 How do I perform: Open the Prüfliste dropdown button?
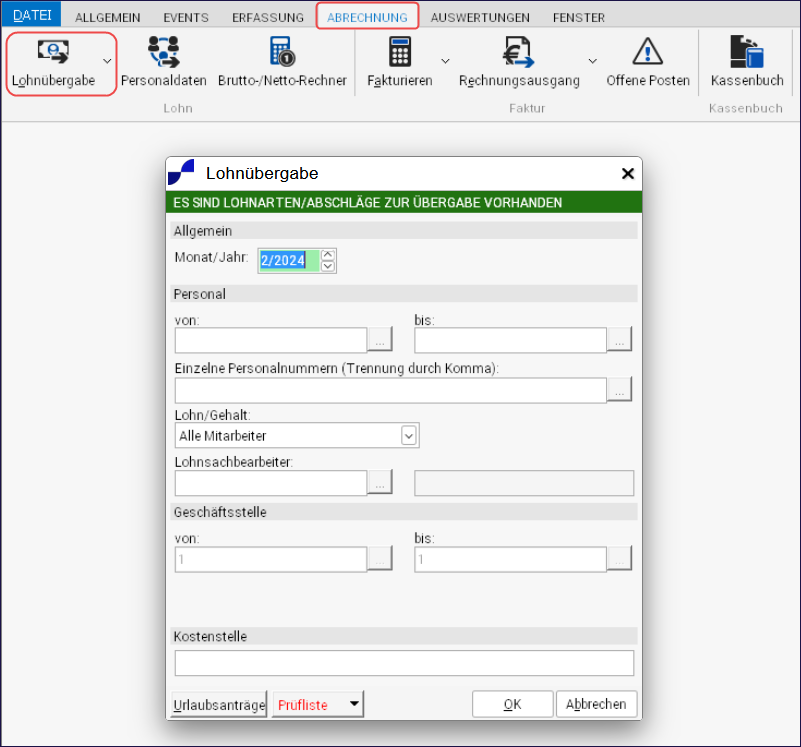[x=353, y=704]
